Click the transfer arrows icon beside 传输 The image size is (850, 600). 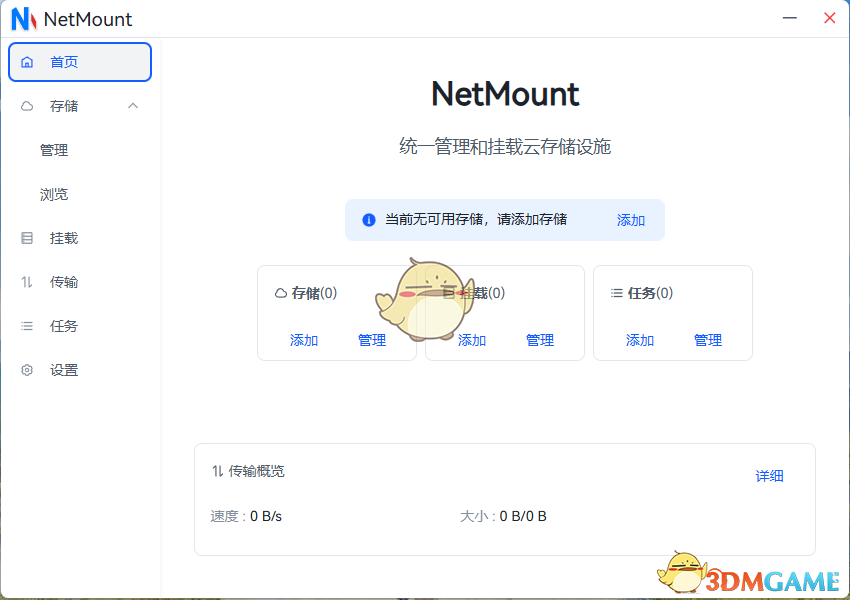27,281
